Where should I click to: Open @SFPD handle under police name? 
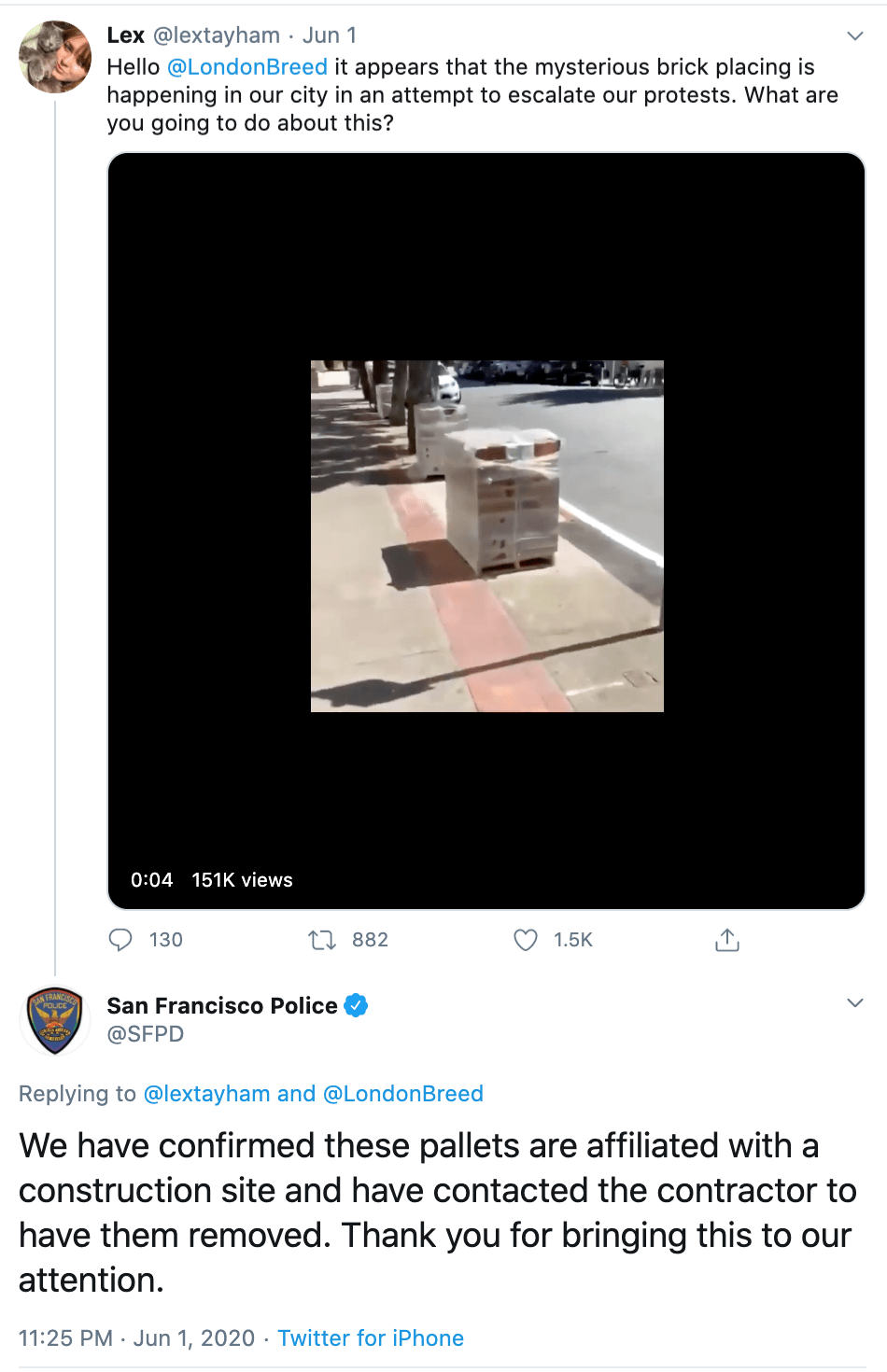click(146, 1033)
